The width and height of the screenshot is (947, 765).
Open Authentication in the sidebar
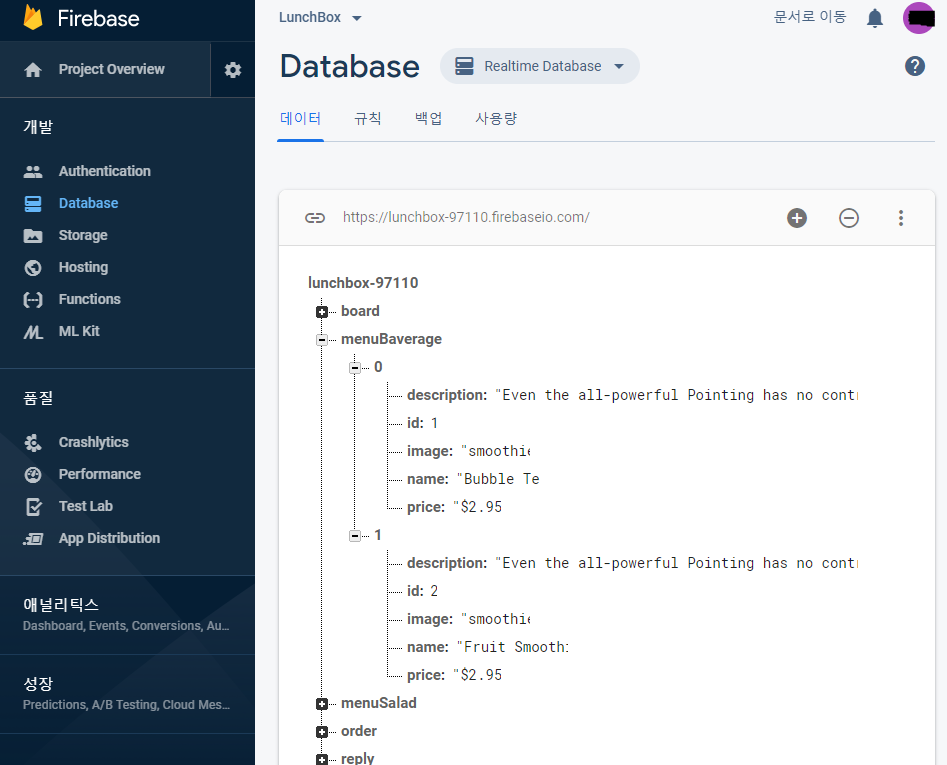point(104,171)
